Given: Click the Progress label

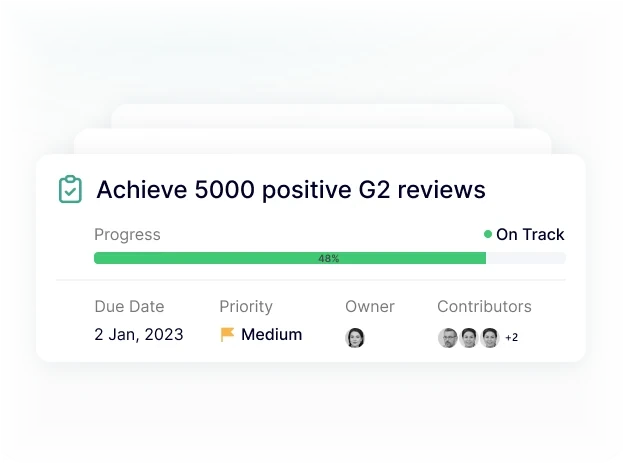Looking at the screenshot, I should coord(127,234).
